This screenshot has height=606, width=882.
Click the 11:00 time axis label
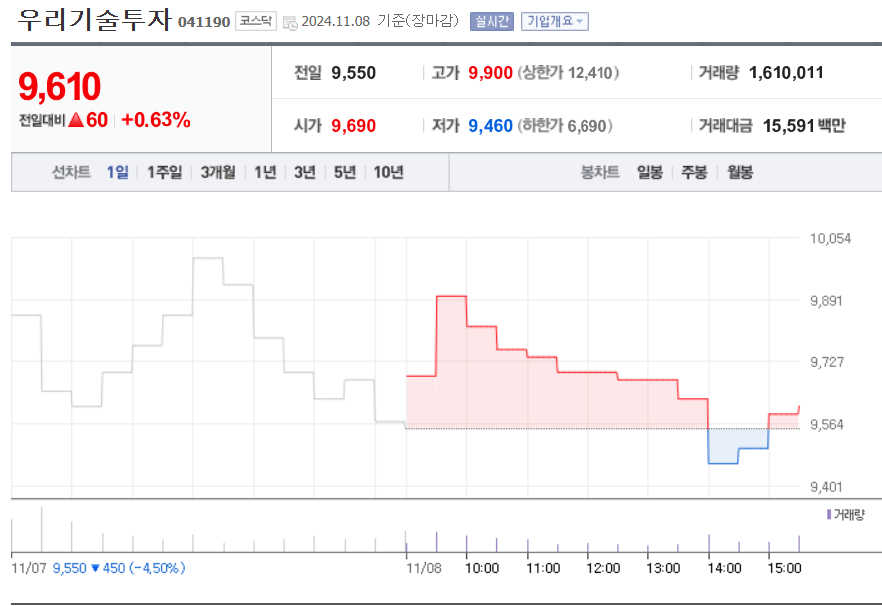tap(543, 568)
